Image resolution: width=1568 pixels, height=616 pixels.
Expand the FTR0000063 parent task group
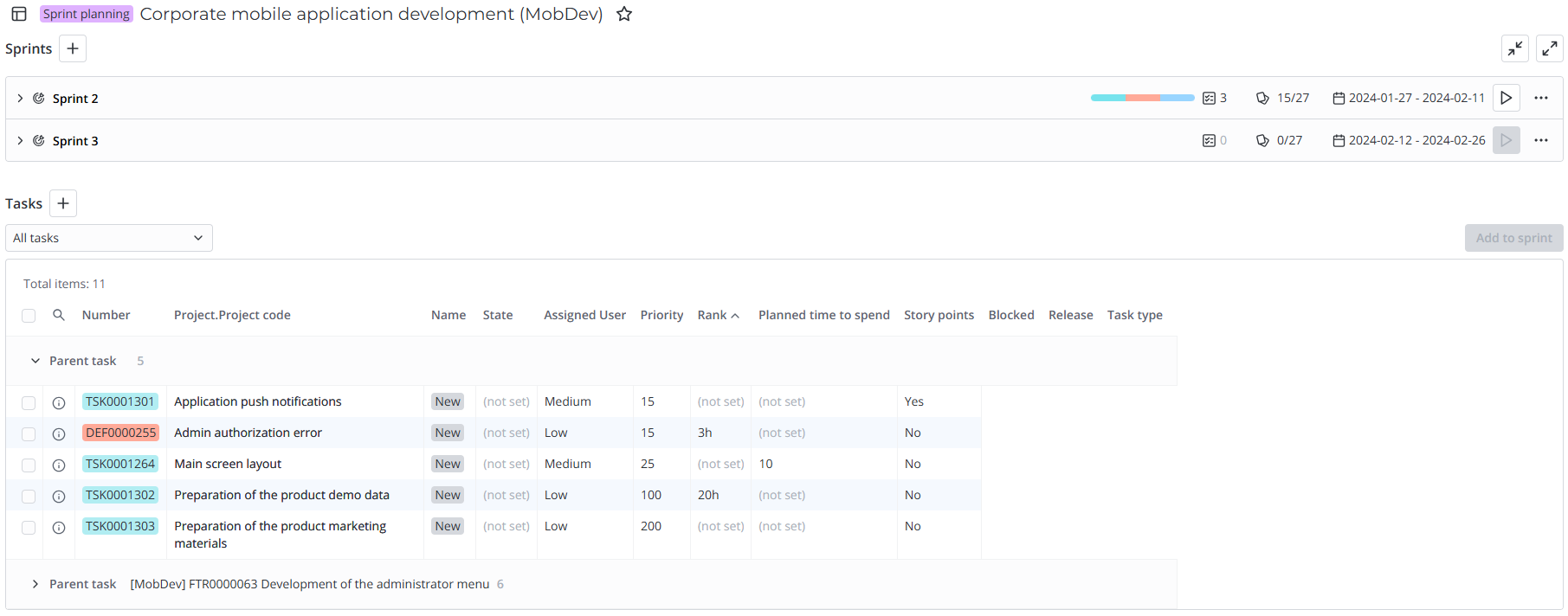tap(35, 584)
